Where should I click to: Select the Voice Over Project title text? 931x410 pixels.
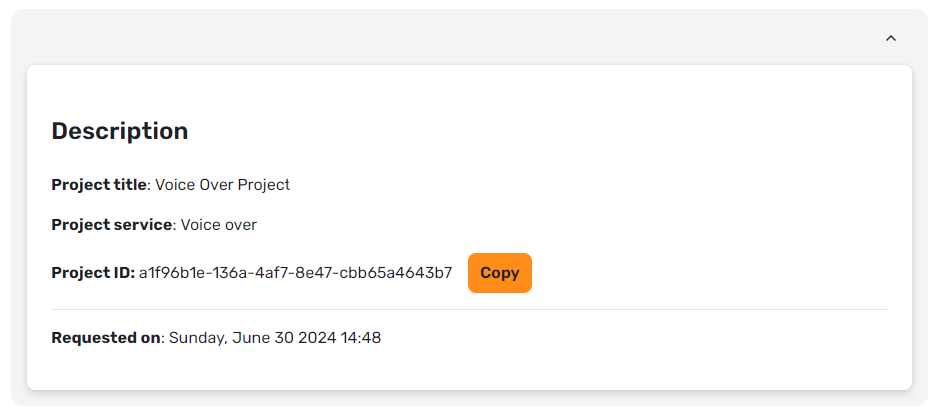coord(223,185)
